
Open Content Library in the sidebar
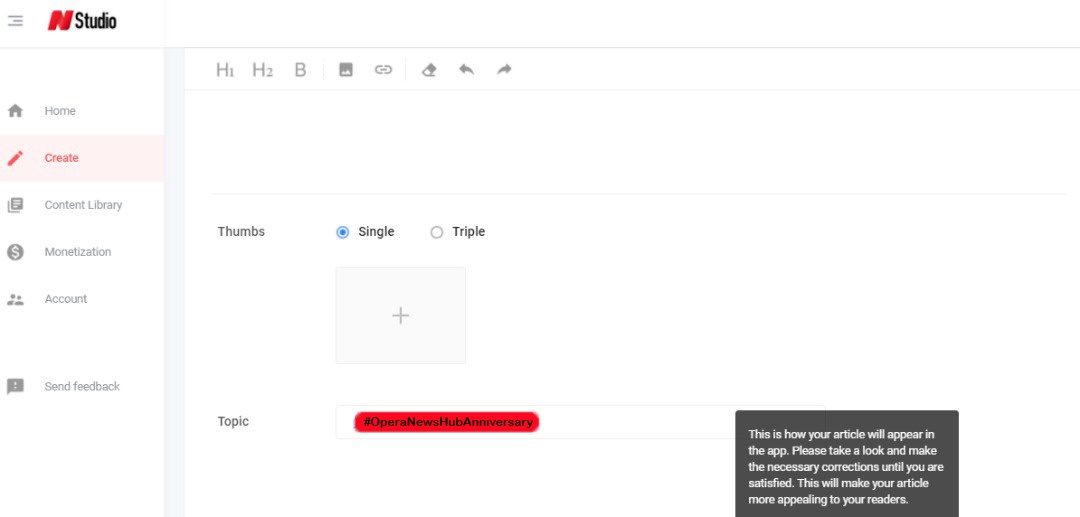pyautogui.click(x=82, y=205)
